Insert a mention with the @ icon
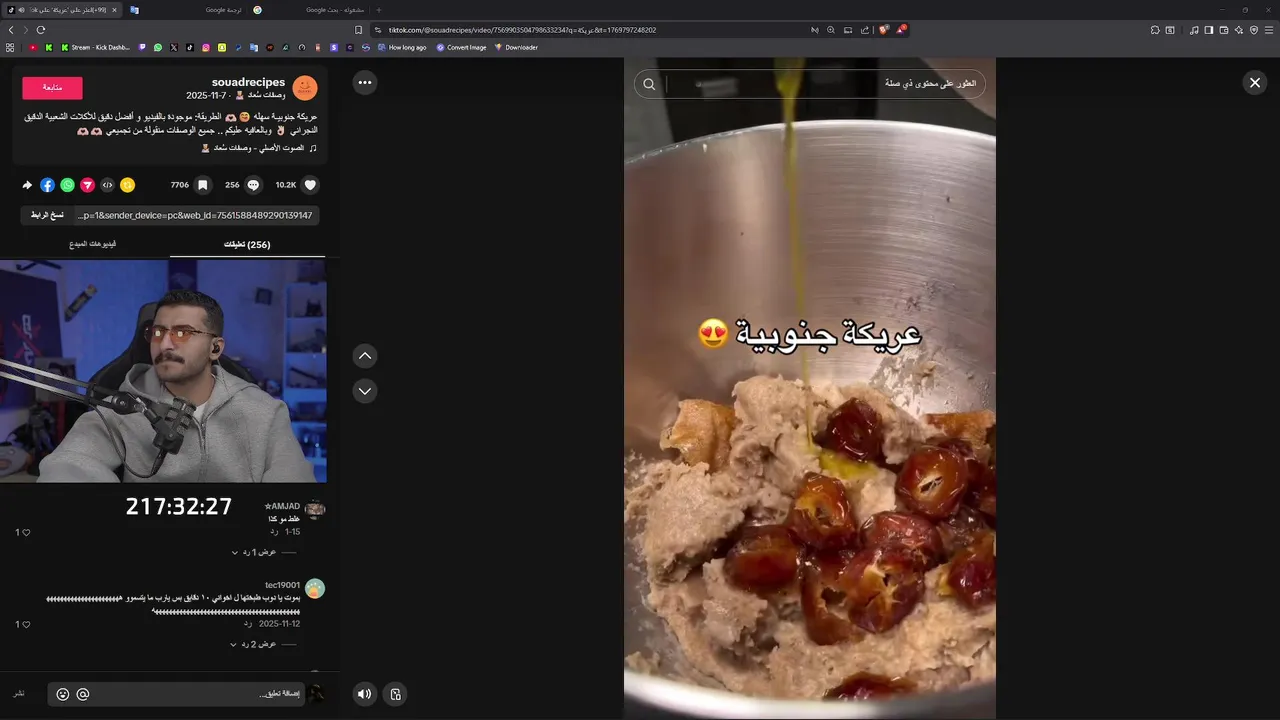The height and width of the screenshot is (720, 1280). tap(83, 694)
